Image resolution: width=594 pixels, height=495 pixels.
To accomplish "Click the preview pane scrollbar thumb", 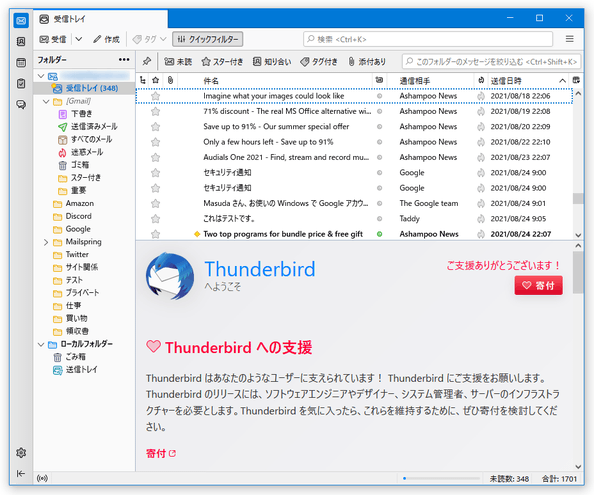I will [578, 273].
